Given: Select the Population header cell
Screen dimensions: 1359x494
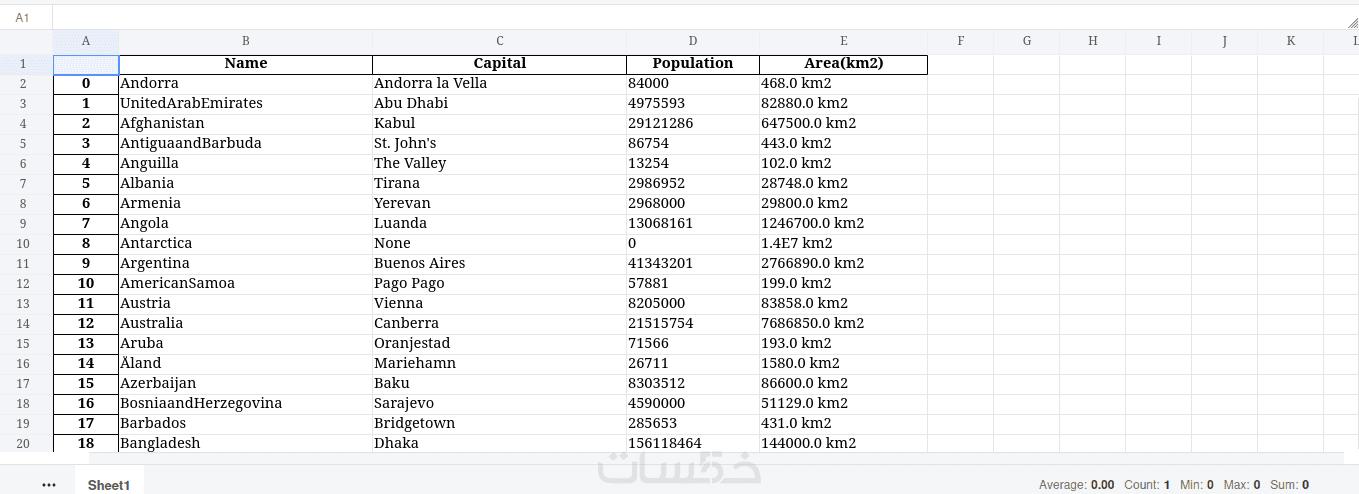Looking at the screenshot, I should pos(692,64).
